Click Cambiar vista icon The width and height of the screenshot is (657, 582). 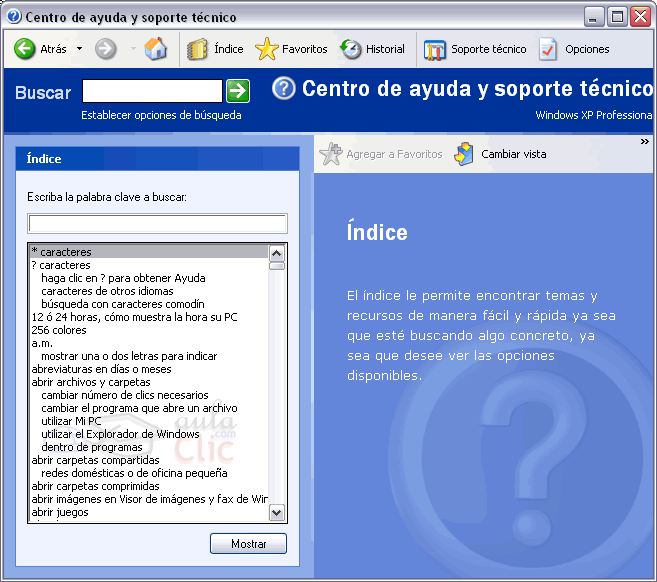[x=464, y=154]
